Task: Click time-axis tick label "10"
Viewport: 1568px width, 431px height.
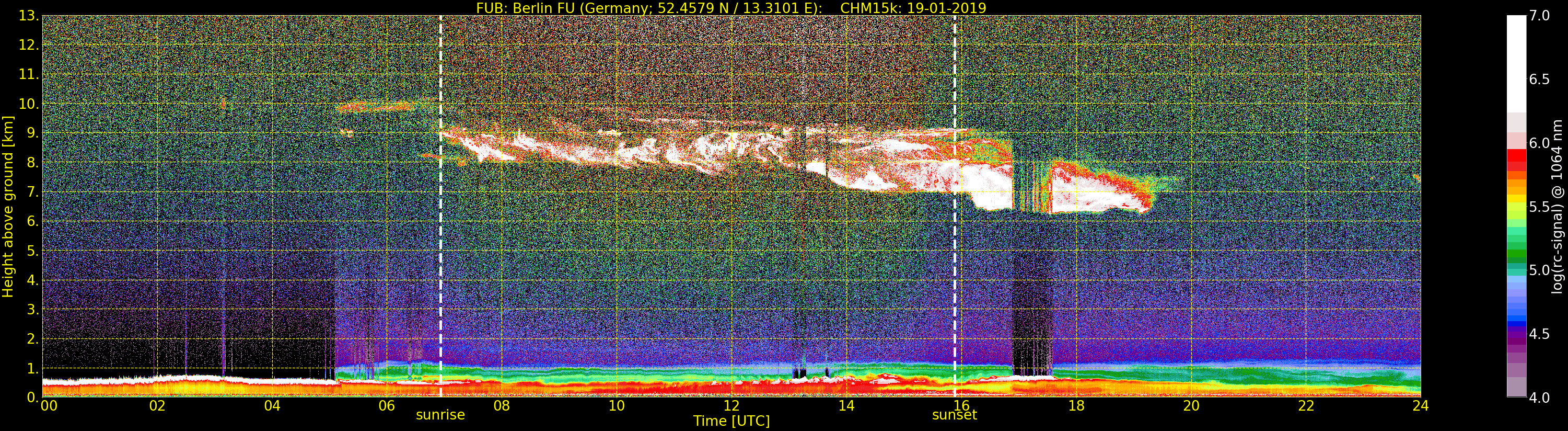Action: click(617, 405)
